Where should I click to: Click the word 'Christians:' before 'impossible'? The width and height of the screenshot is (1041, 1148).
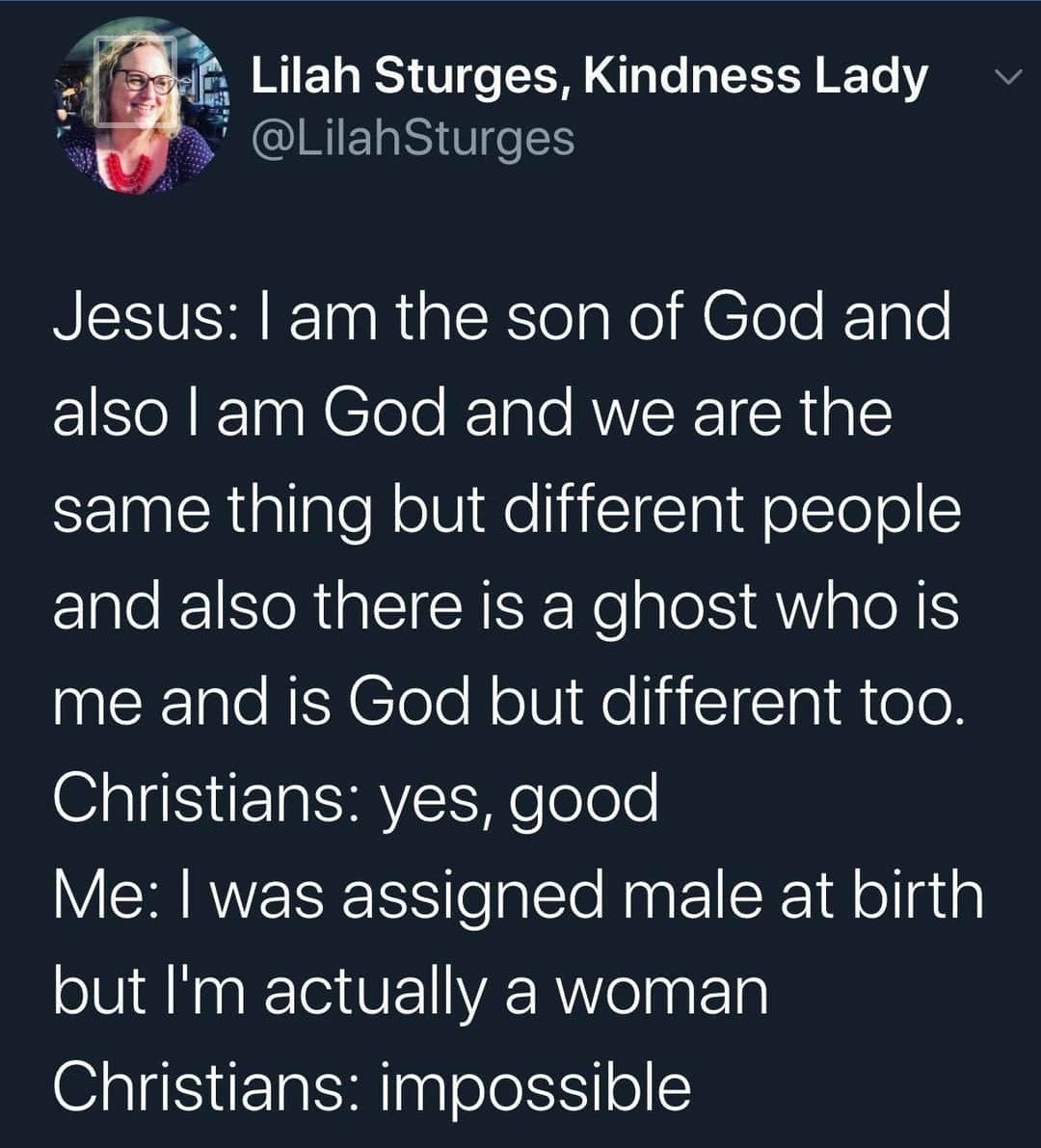click(202, 1087)
